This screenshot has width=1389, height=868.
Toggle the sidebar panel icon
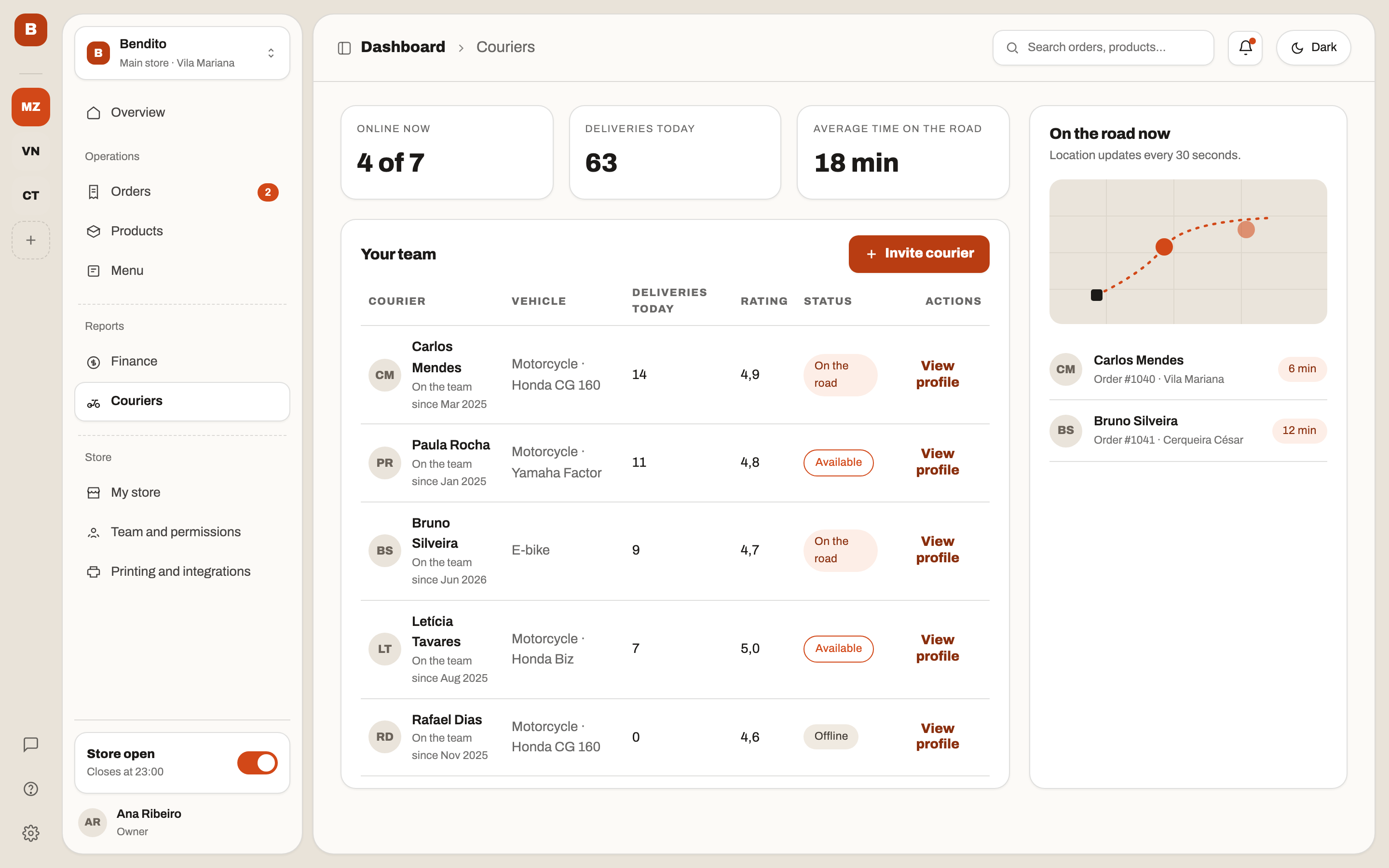tap(344, 48)
